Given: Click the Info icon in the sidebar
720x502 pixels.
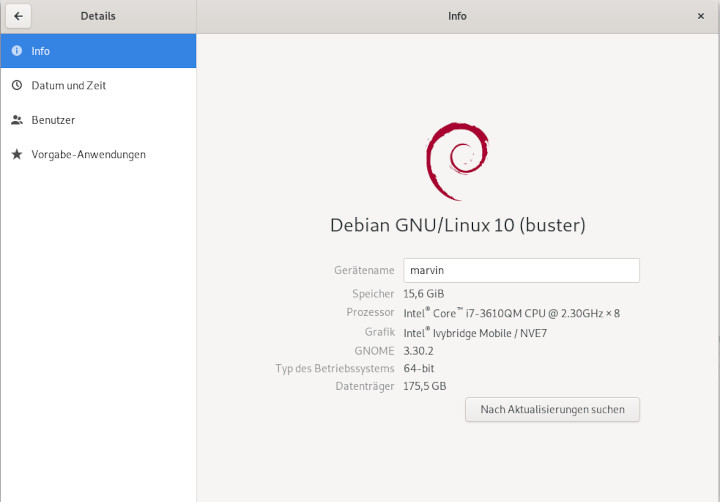Looking at the screenshot, I should [17, 51].
